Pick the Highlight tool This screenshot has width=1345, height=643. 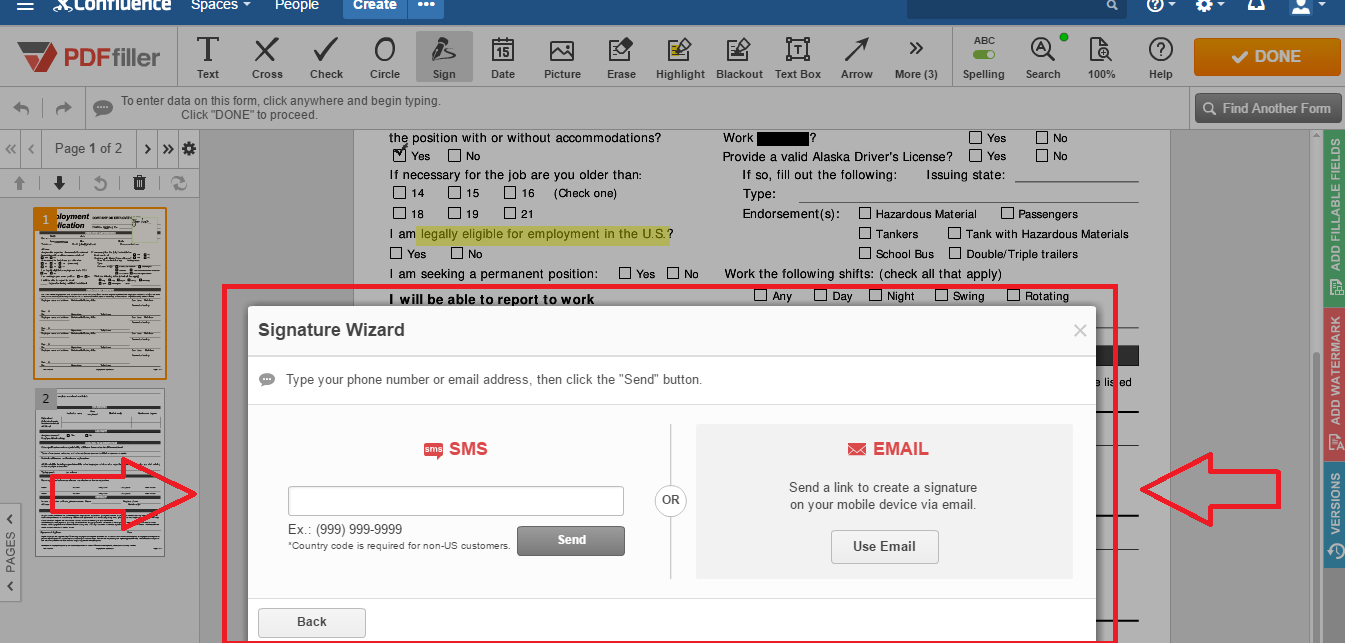[x=680, y=57]
